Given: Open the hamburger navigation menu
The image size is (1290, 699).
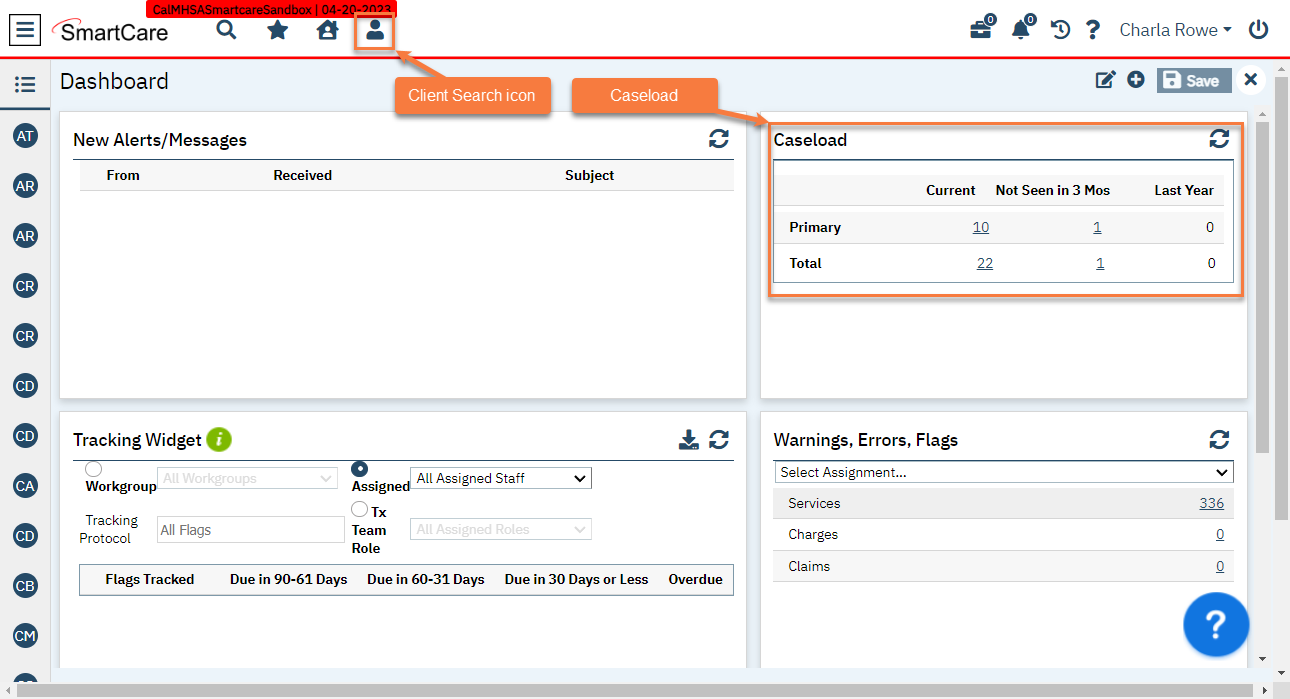Looking at the screenshot, I should [24, 29].
